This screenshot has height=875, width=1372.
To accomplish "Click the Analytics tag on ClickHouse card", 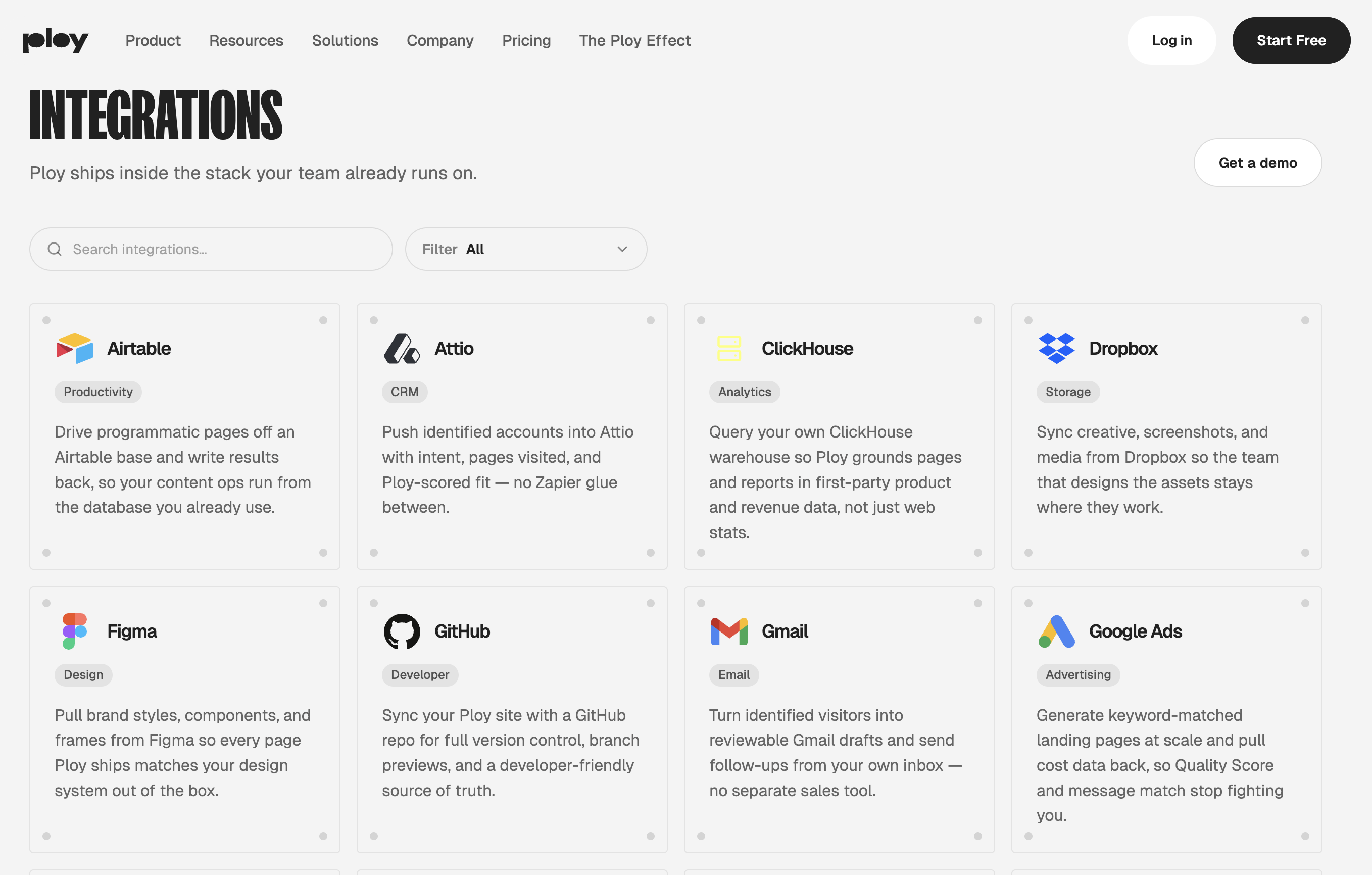I will 744,392.
